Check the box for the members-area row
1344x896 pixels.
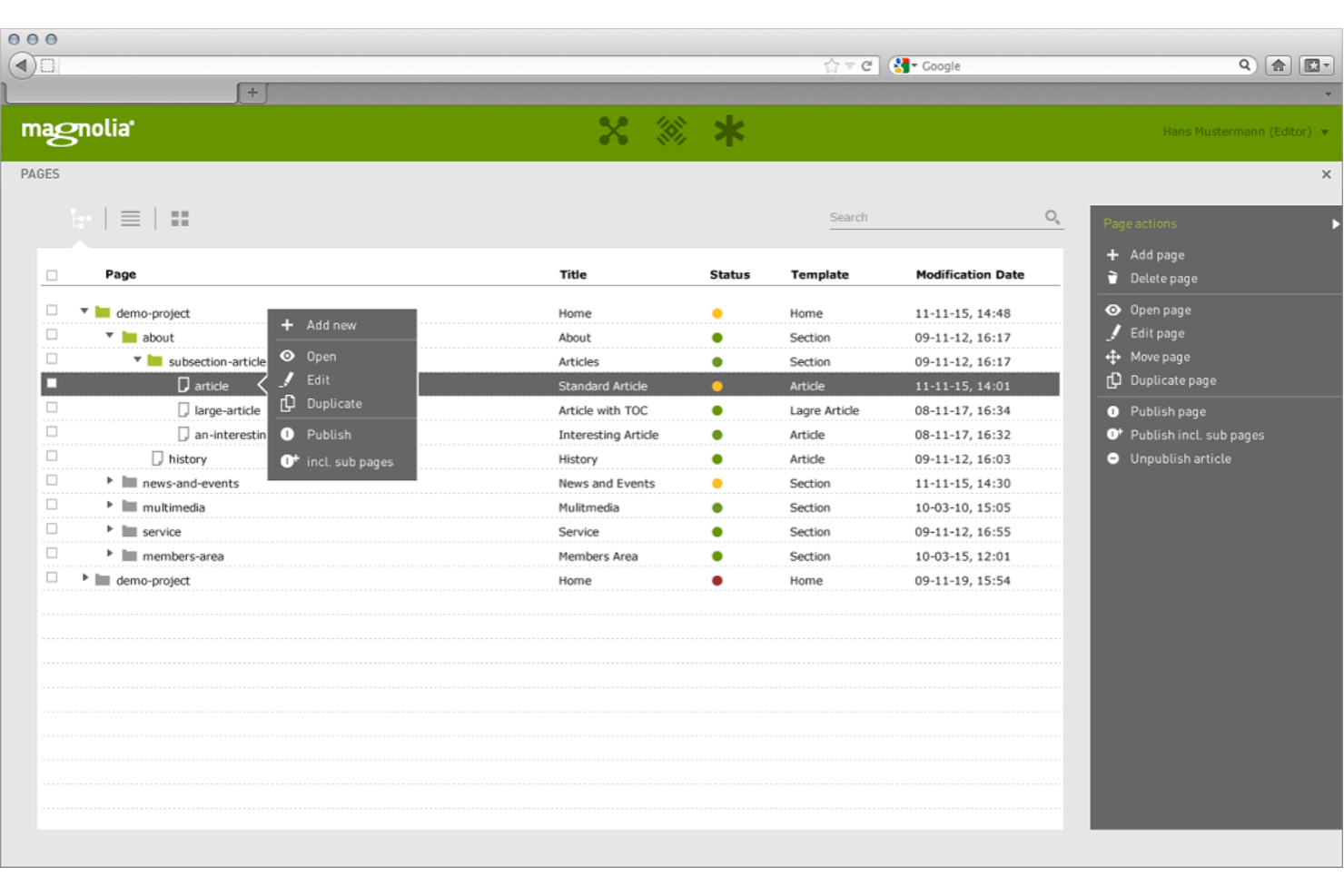pos(52,554)
